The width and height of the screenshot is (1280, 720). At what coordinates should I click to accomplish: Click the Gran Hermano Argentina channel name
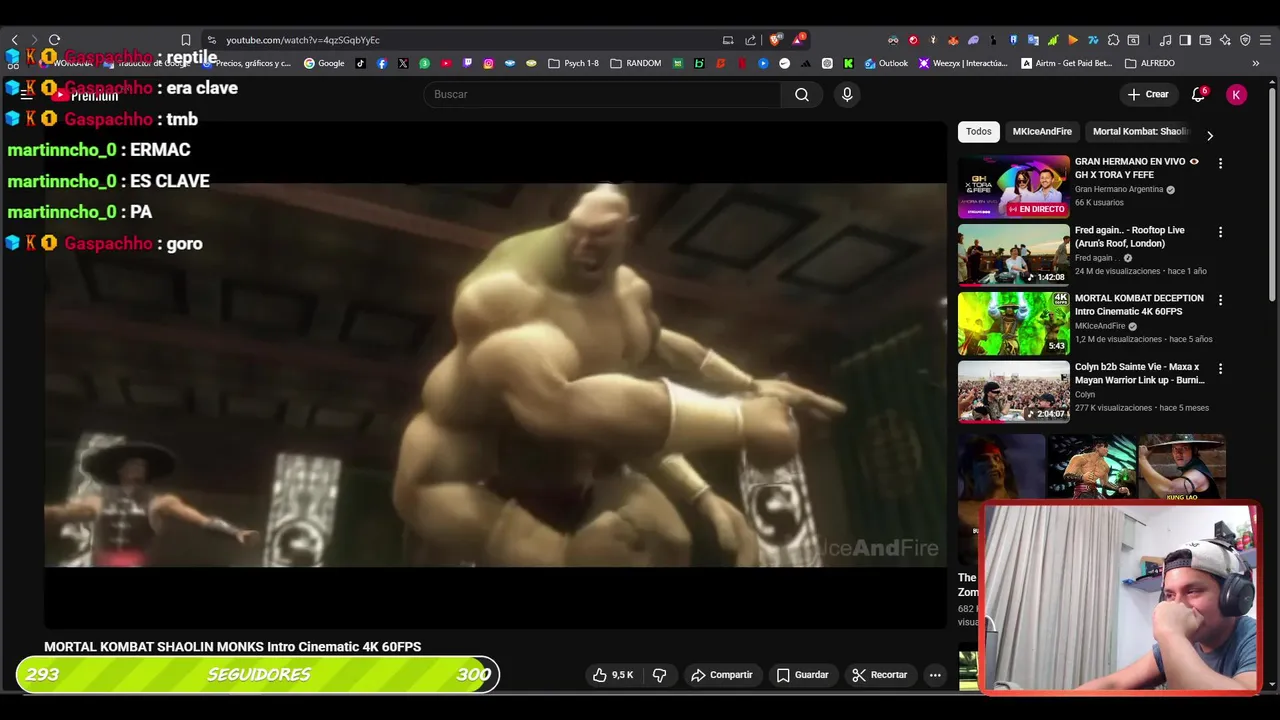coord(1119,189)
